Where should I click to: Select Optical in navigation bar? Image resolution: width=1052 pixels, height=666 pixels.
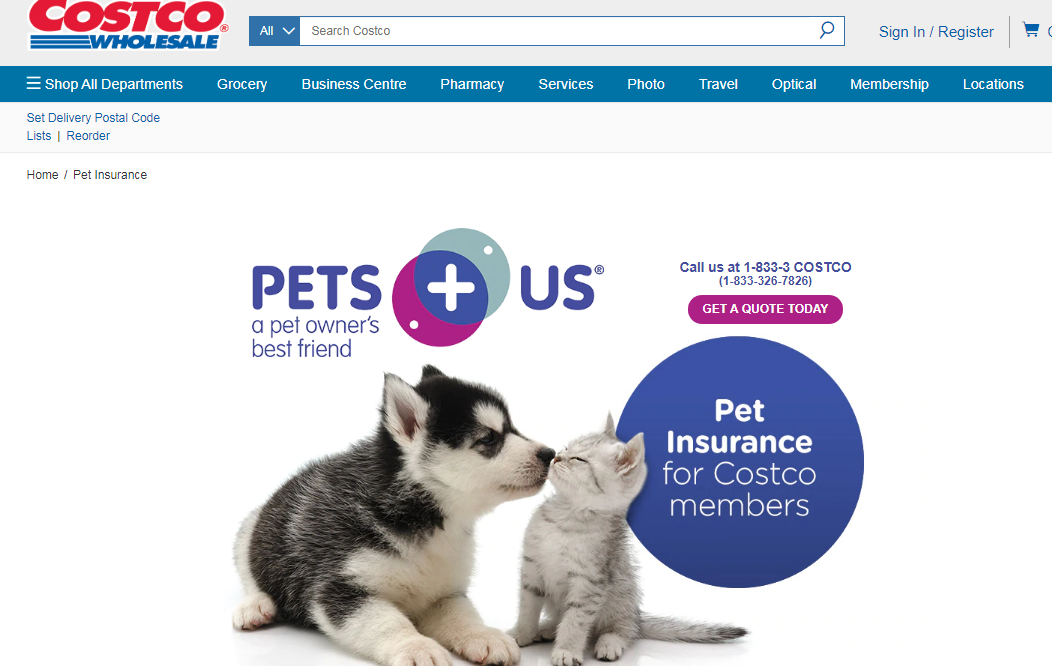tap(794, 84)
